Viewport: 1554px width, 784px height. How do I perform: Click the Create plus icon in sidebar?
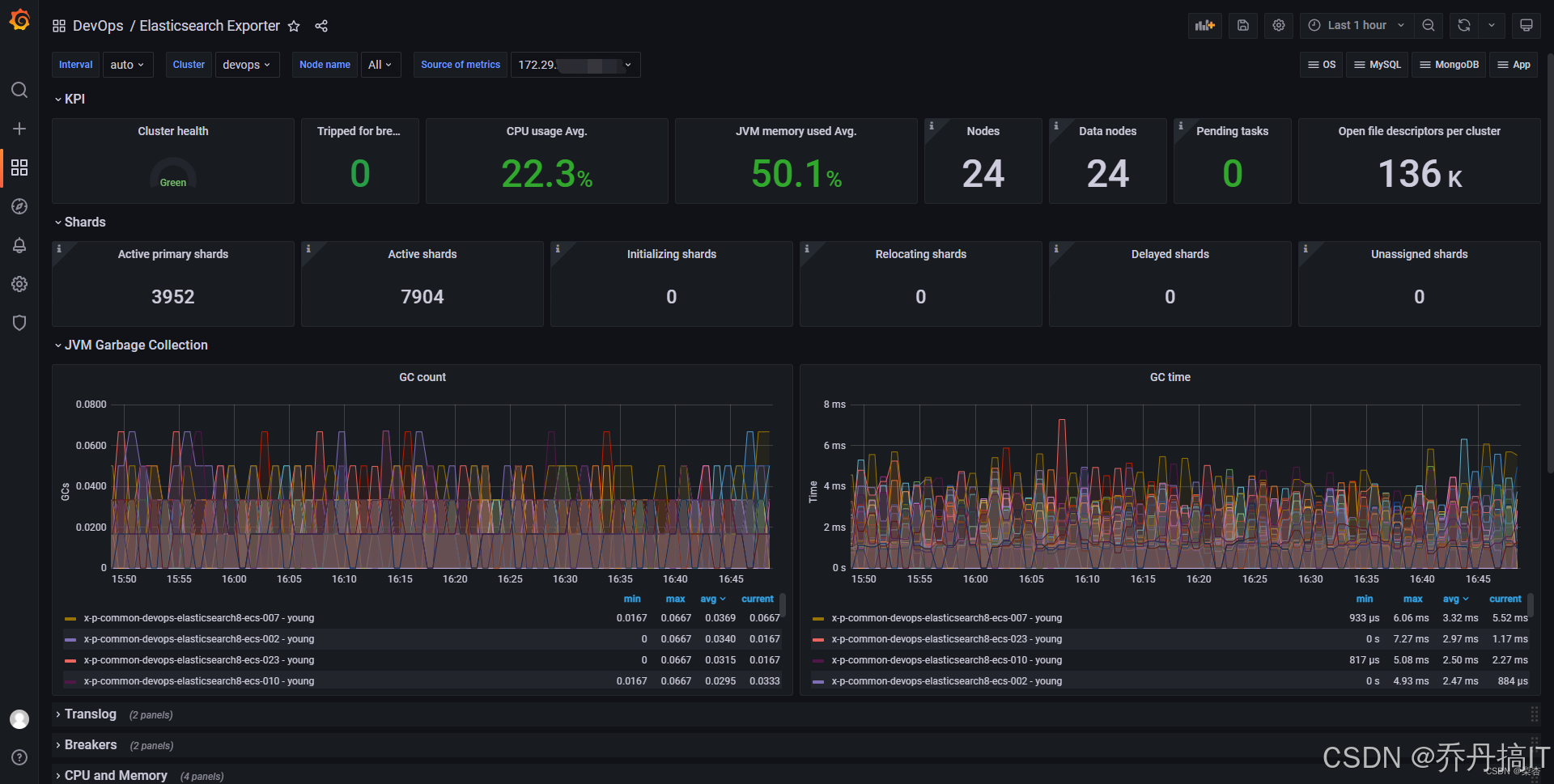point(19,129)
